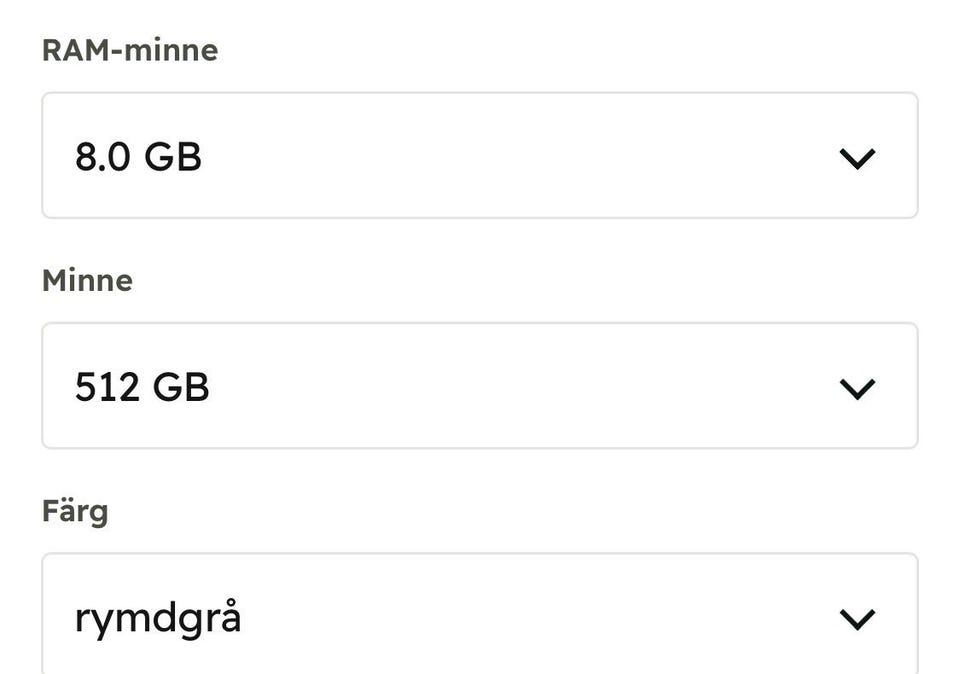Click the Minne label
This screenshot has height=674, width=960.
[x=88, y=280]
